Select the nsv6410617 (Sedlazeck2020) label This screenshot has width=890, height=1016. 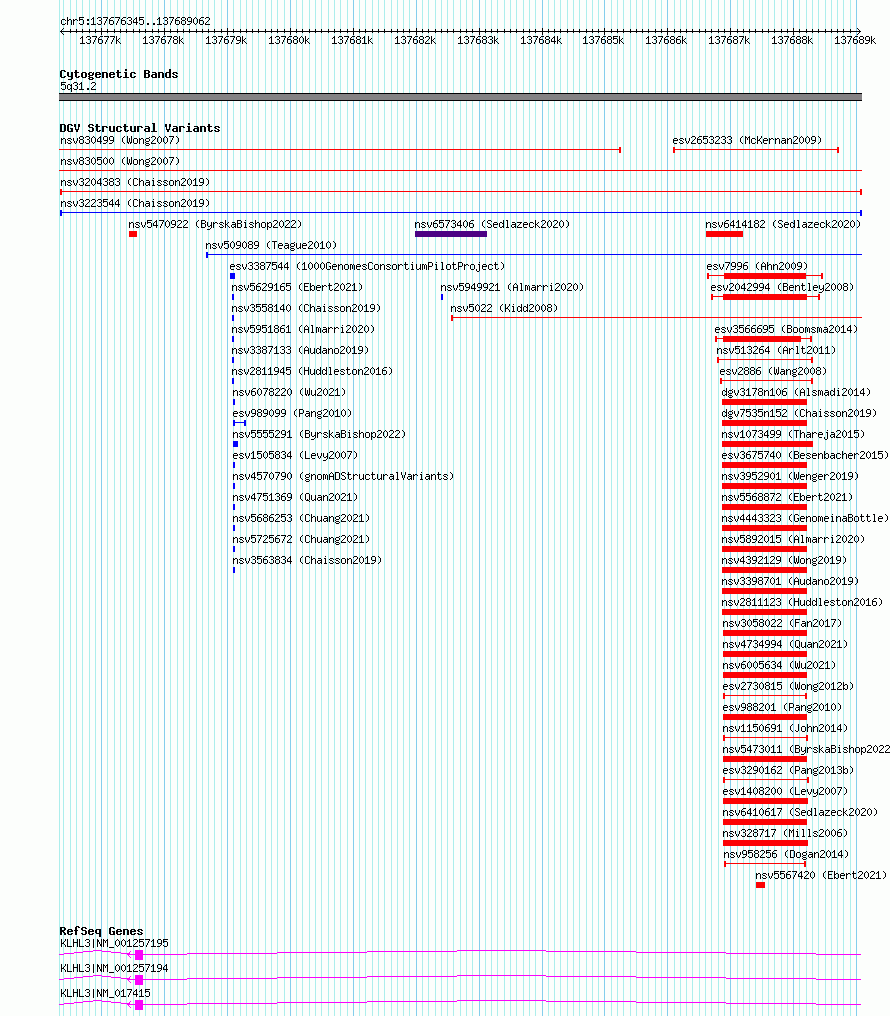click(800, 812)
